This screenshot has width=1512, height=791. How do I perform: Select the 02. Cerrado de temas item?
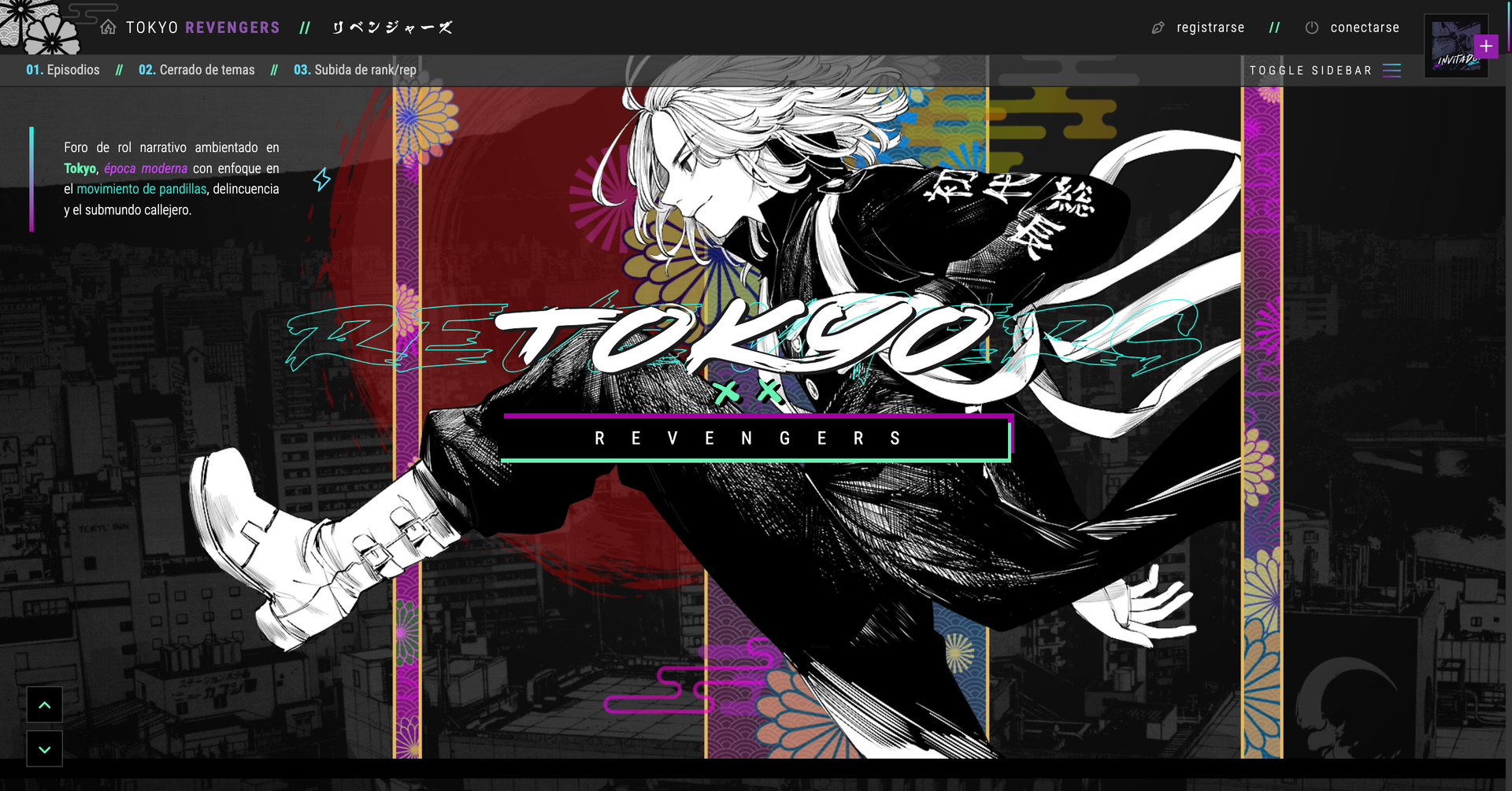click(x=197, y=70)
